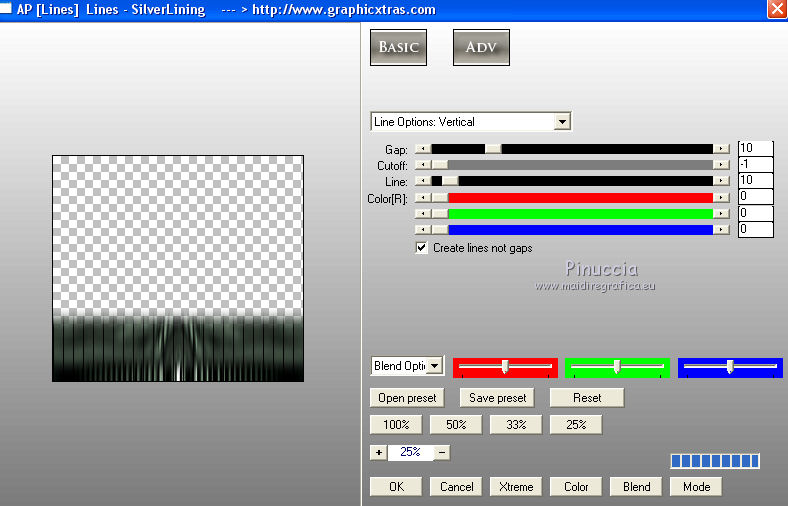Click the Blend button
788x506 pixels.
pyautogui.click(x=636, y=486)
